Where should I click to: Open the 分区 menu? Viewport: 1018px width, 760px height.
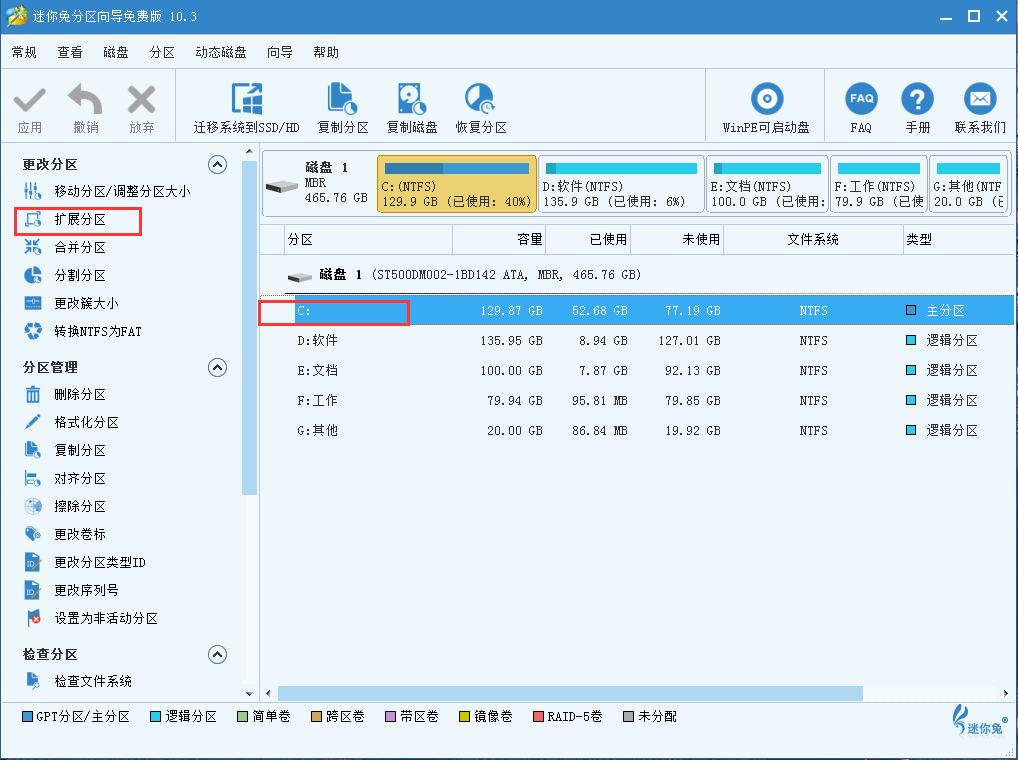click(x=162, y=52)
